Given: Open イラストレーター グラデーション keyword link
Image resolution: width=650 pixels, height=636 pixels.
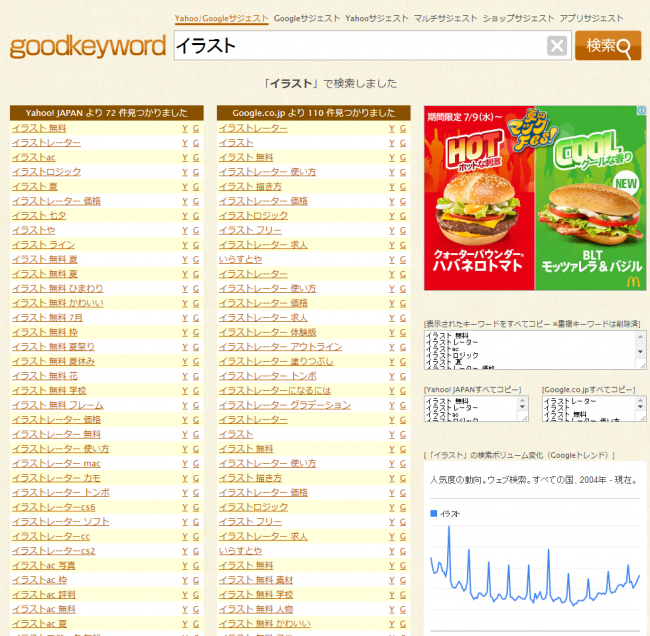Looking at the screenshot, I should click(285, 405).
